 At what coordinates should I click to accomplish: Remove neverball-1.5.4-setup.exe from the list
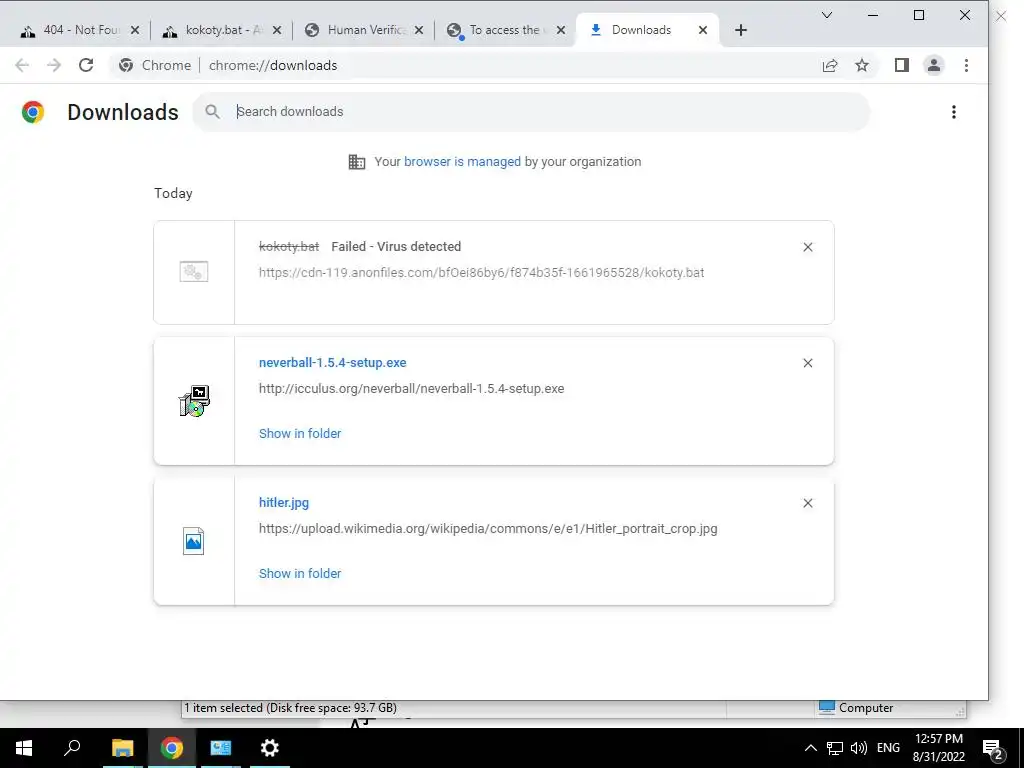808,363
